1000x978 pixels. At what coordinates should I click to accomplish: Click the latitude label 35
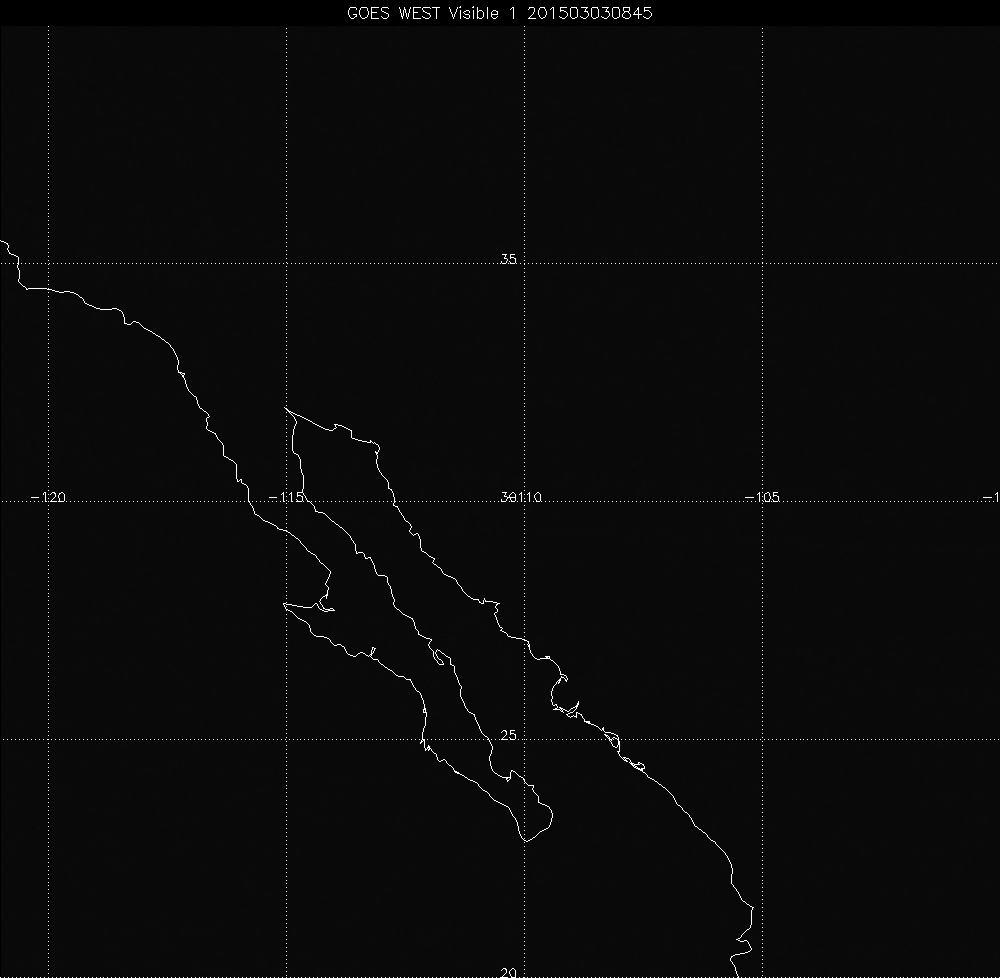(508, 260)
